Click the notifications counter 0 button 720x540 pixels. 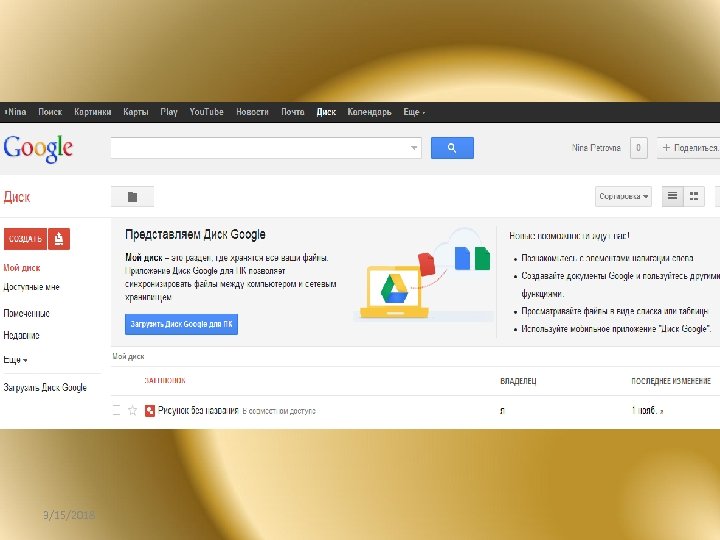click(x=638, y=148)
